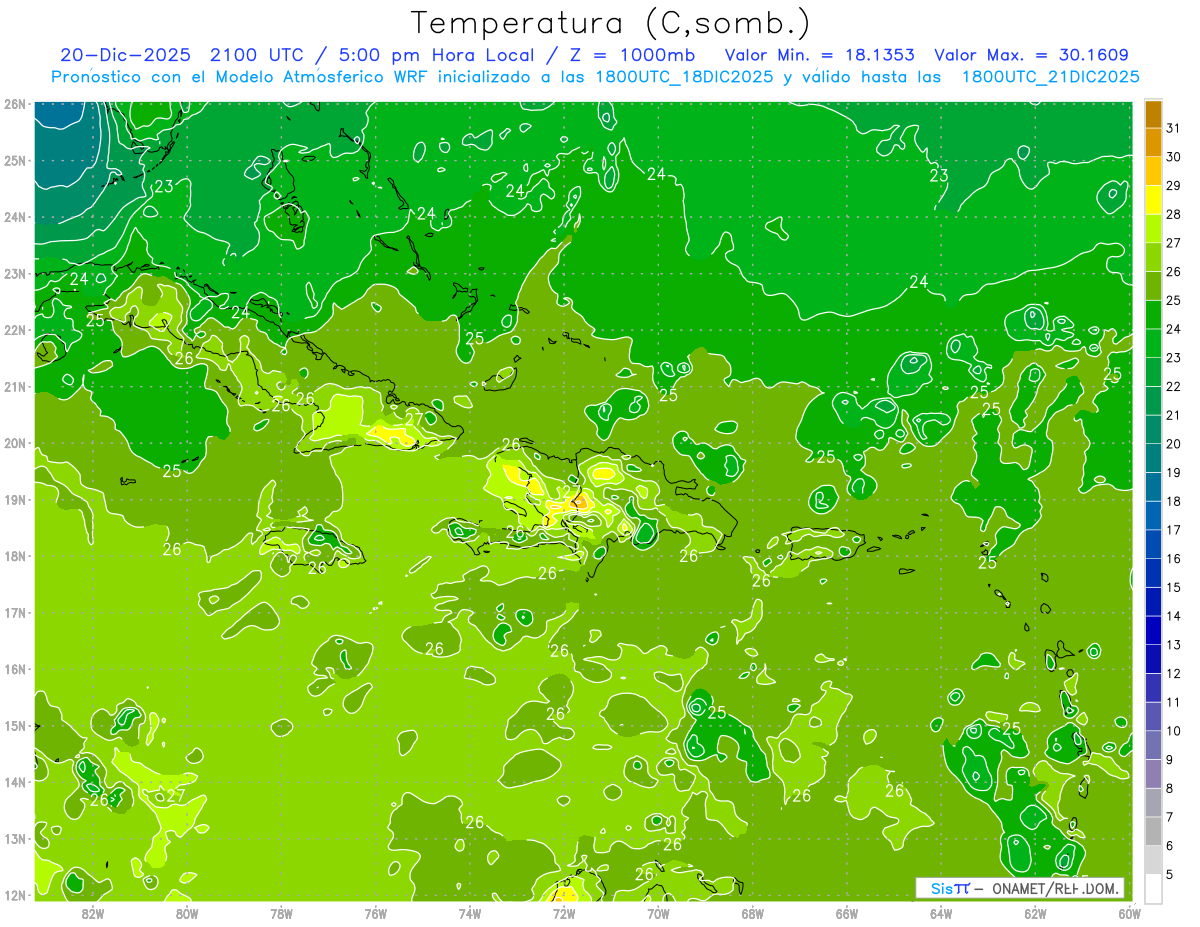
Task: Click the 72W longitude axis label
Action: tap(564, 912)
